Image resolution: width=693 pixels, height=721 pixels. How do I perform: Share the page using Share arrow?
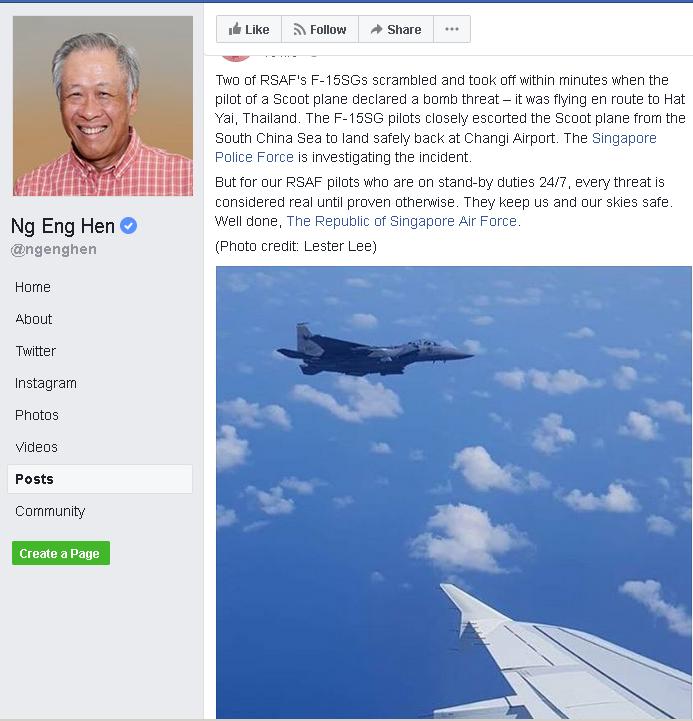[x=396, y=29]
